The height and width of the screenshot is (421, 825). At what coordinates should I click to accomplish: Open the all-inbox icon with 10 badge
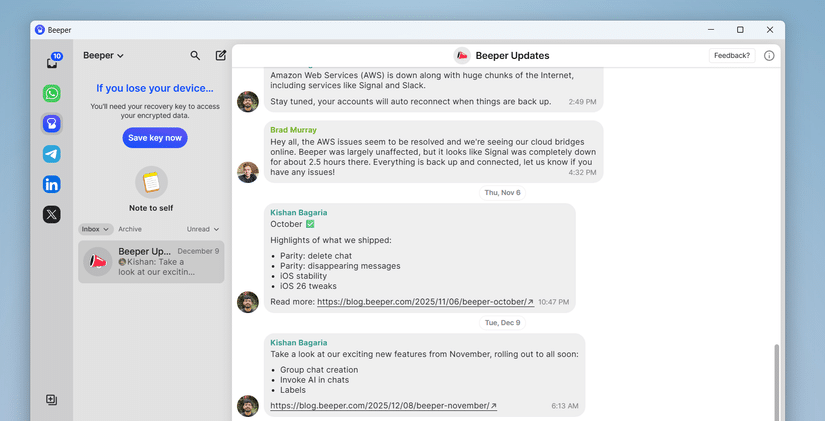[53, 61]
